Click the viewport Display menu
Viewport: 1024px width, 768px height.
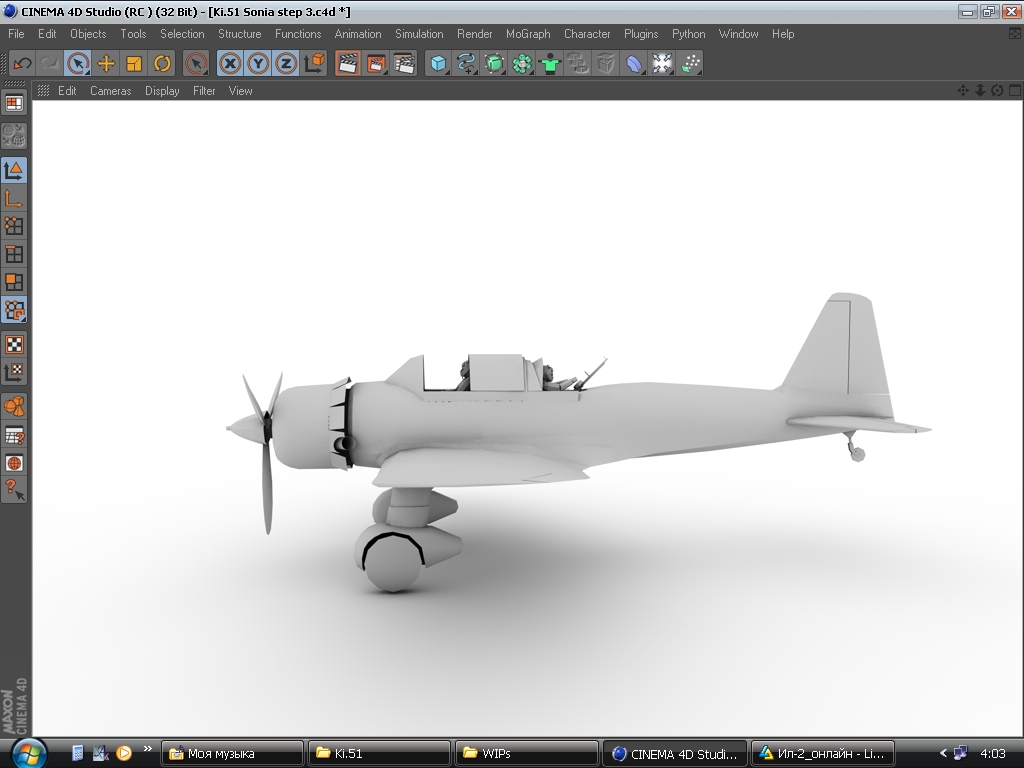[x=162, y=91]
